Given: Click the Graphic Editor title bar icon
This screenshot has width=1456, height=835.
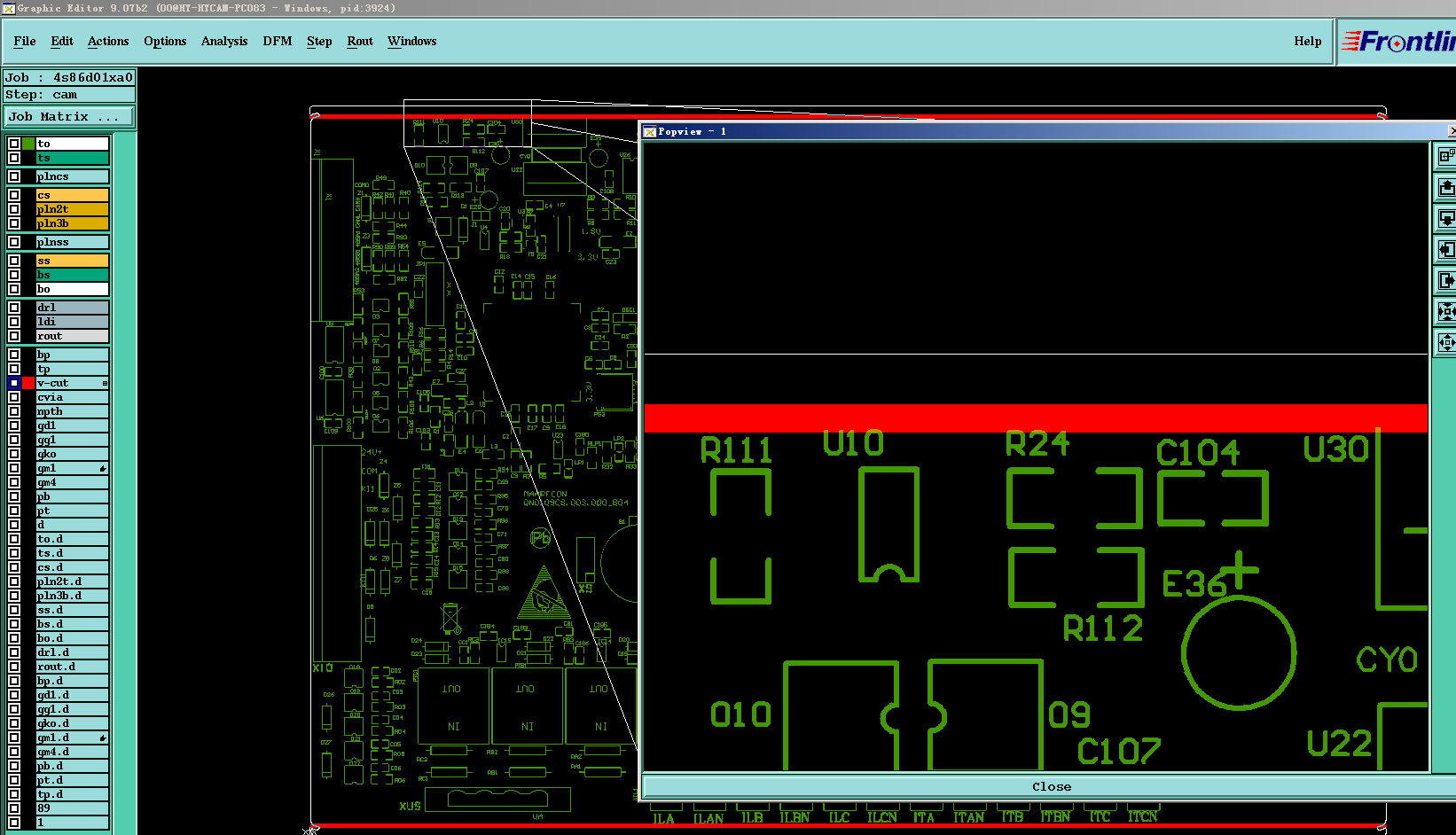Looking at the screenshot, I should (8, 8).
